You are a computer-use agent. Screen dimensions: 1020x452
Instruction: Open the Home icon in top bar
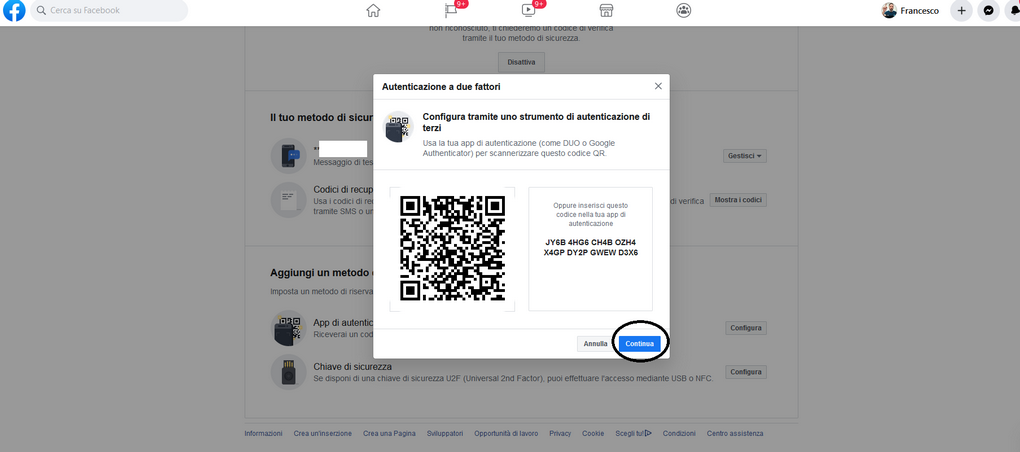373,10
